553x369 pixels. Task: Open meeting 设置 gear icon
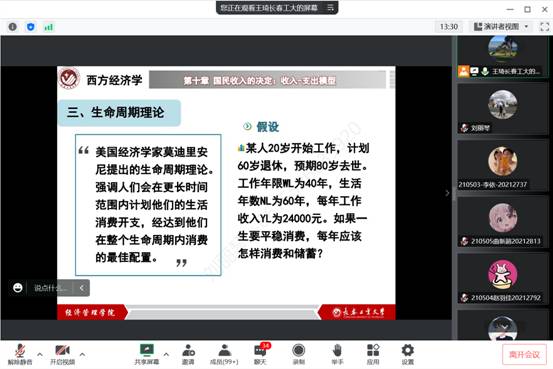408,354
